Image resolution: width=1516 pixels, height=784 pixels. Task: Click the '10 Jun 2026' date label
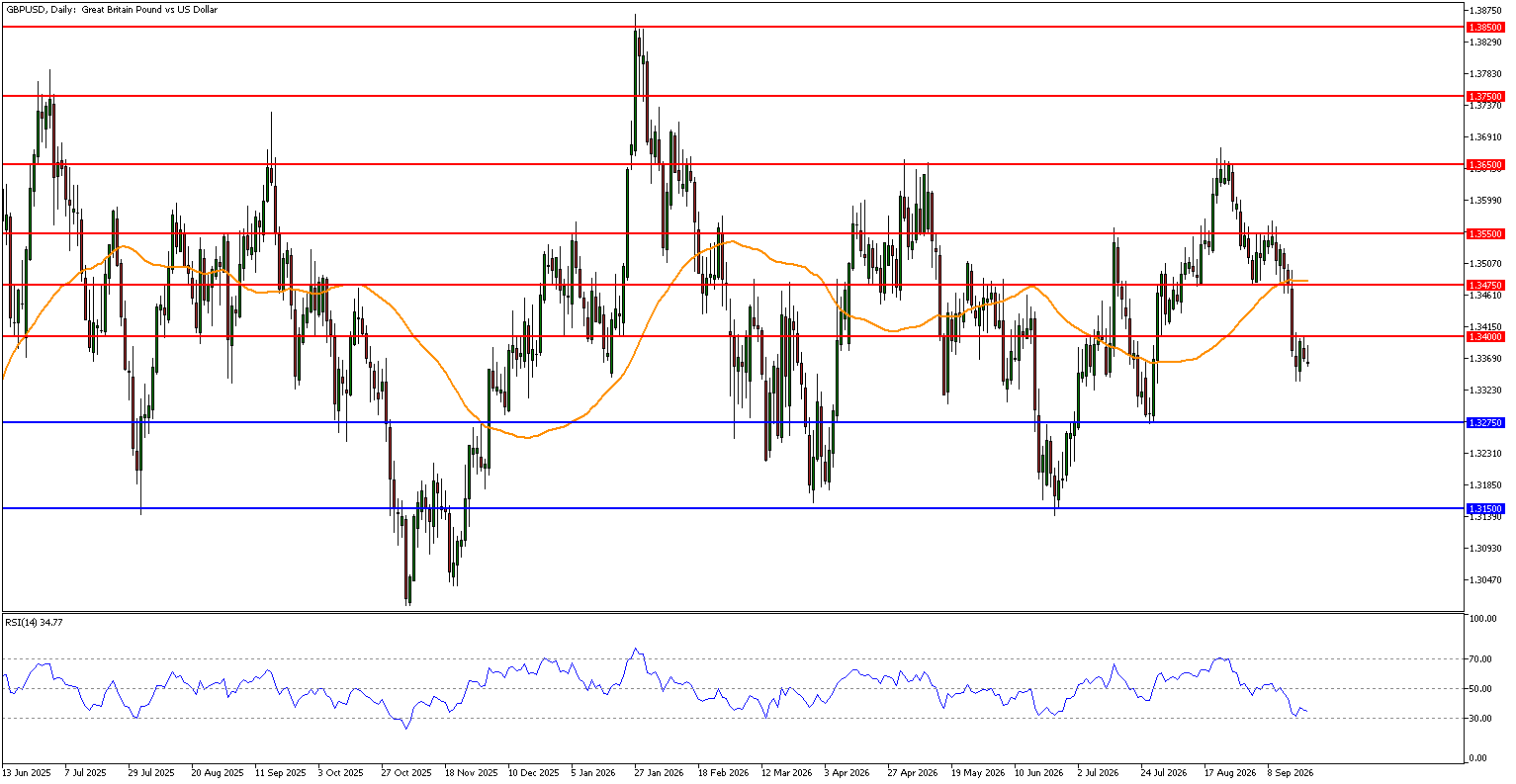1041,772
